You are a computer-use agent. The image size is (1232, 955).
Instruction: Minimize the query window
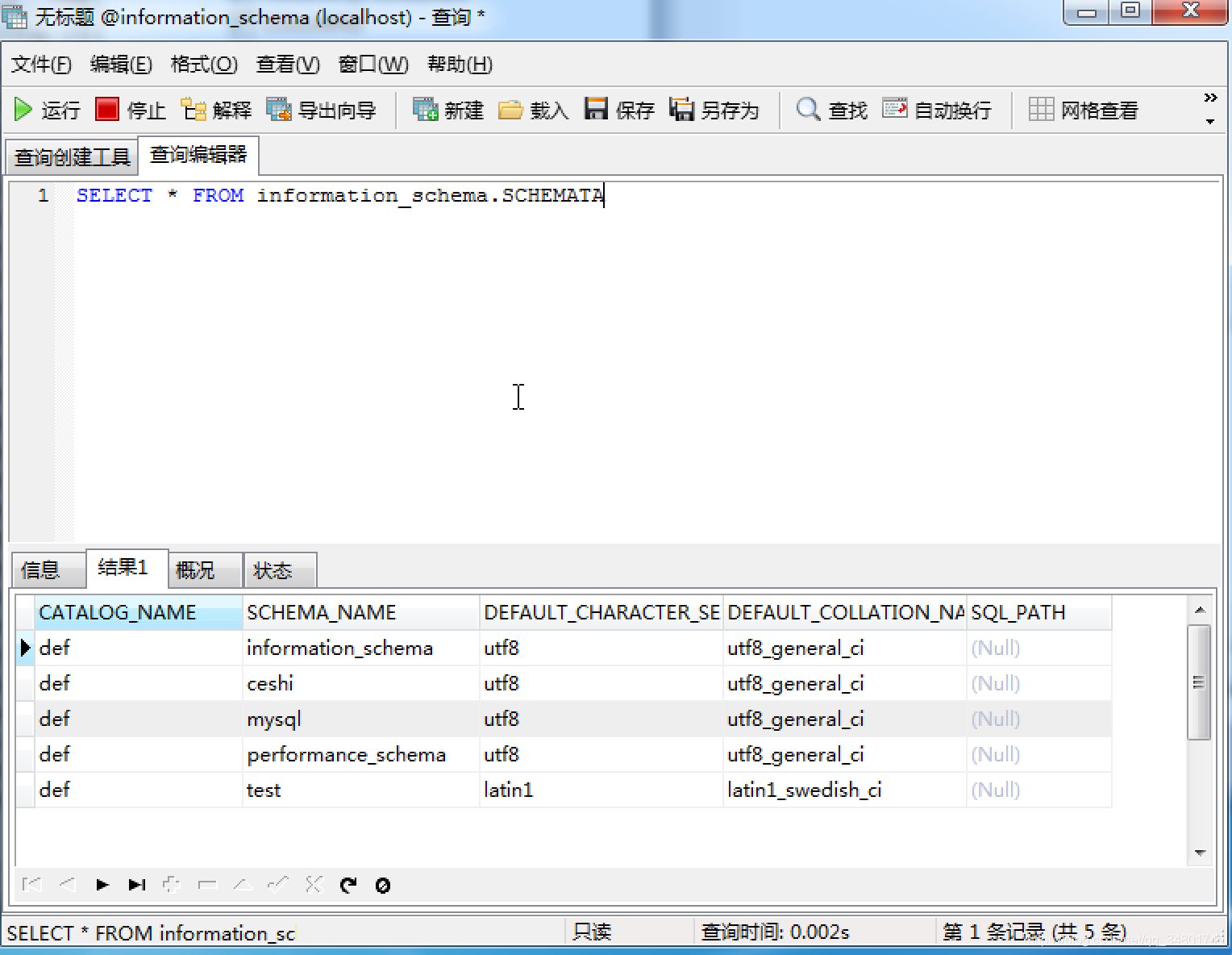[1087, 12]
